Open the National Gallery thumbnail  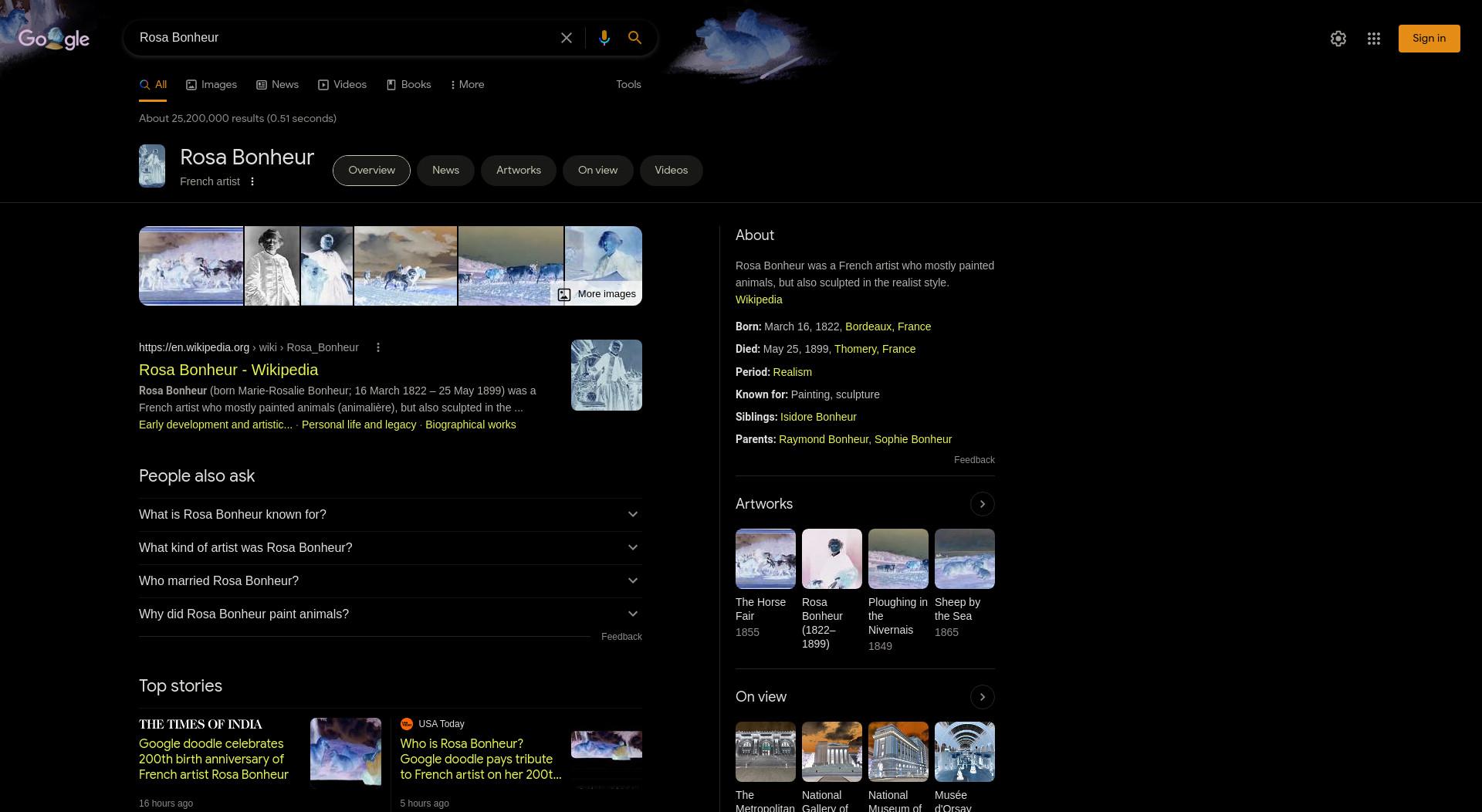[x=832, y=752]
